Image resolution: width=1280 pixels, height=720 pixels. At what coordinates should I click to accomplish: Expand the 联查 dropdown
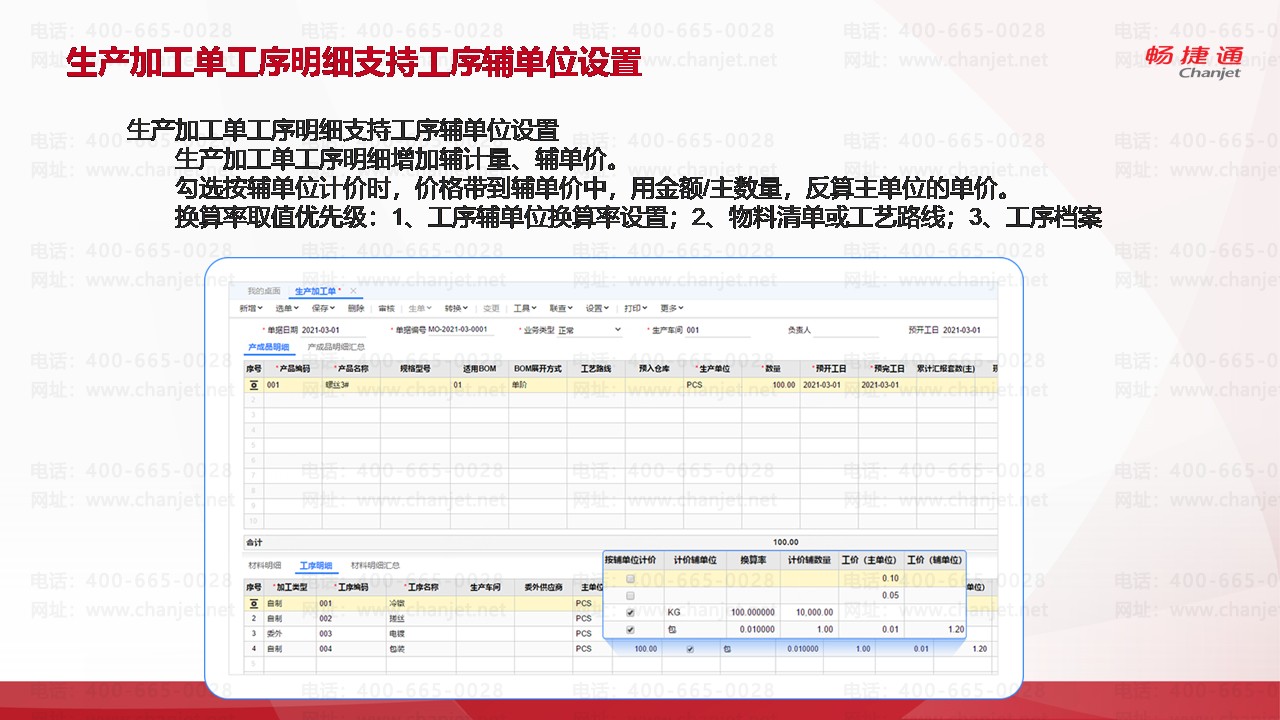561,308
